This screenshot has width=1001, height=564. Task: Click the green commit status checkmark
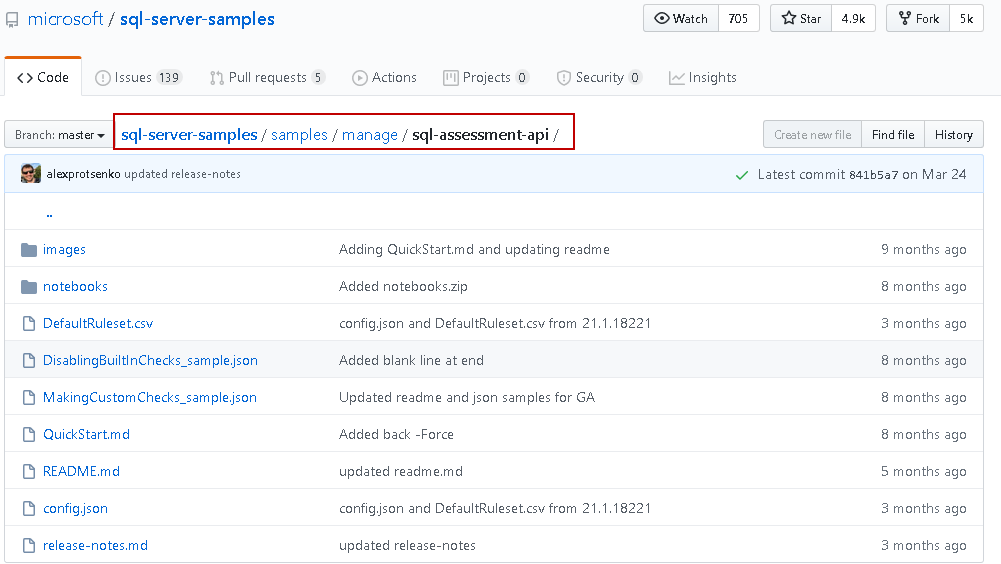(741, 175)
